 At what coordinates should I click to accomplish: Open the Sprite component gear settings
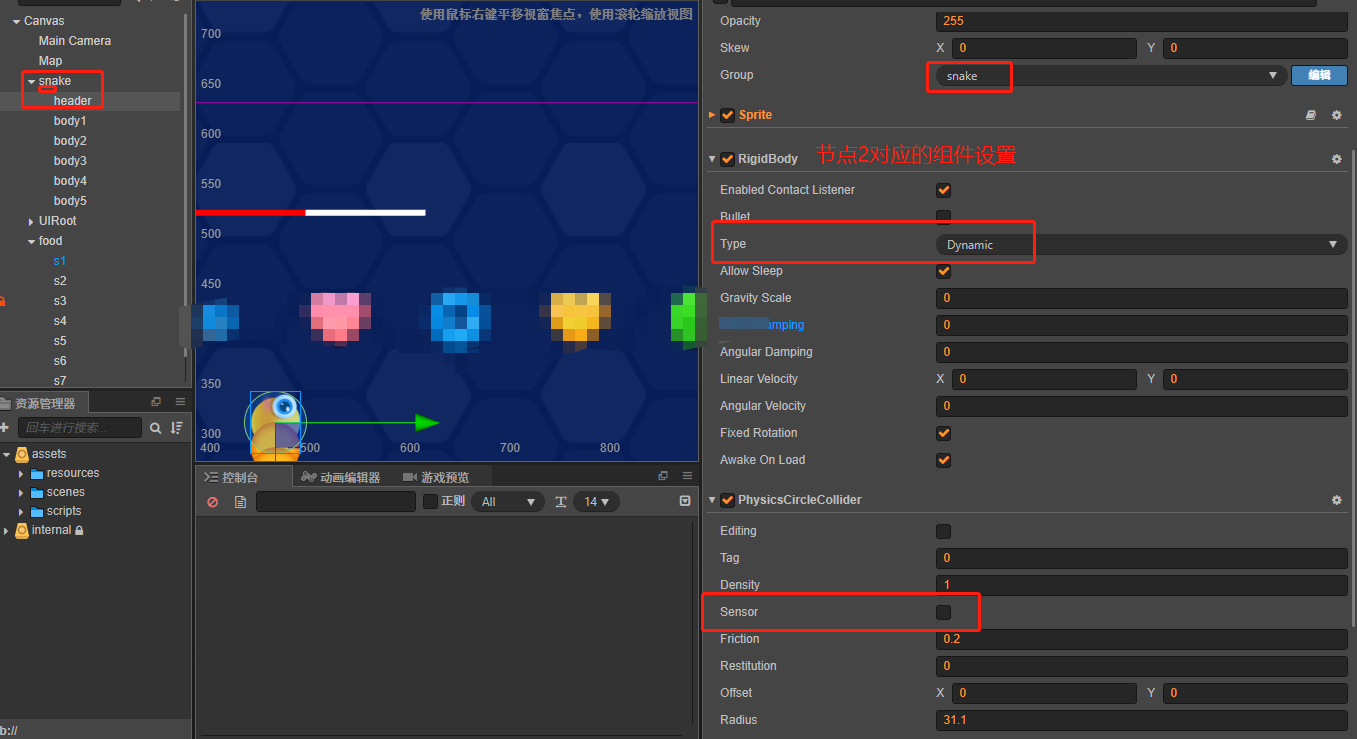[1336, 115]
